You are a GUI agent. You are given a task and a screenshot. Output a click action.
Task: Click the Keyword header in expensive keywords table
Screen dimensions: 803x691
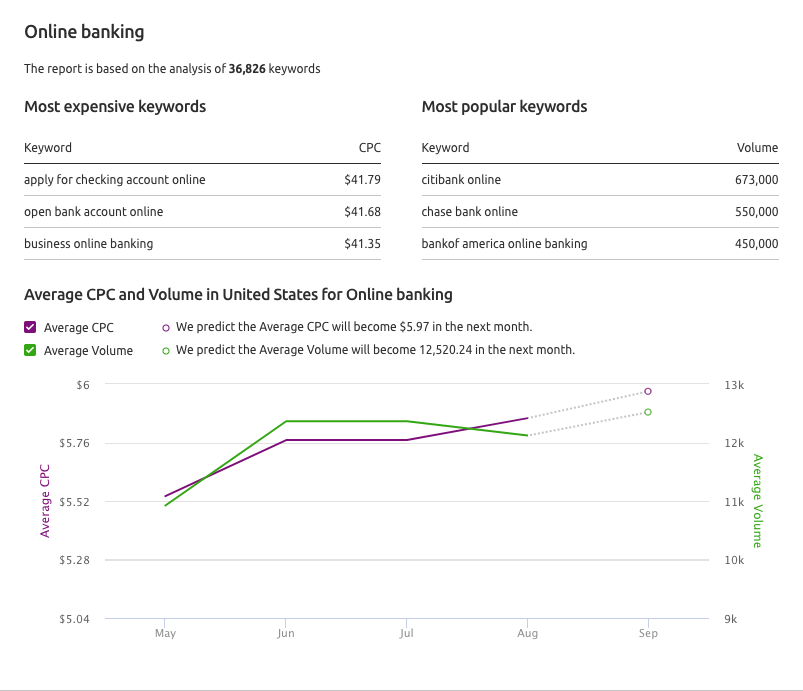[48, 148]
